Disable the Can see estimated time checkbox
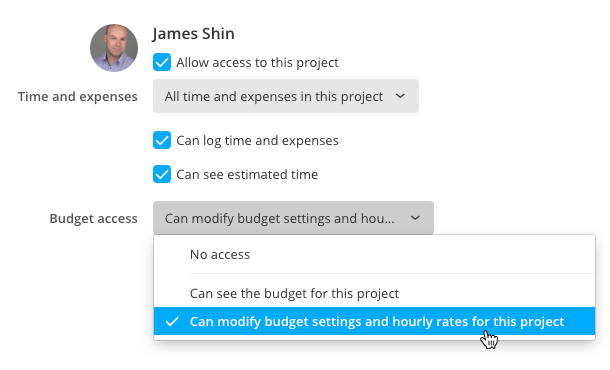 tap(162, 174)
